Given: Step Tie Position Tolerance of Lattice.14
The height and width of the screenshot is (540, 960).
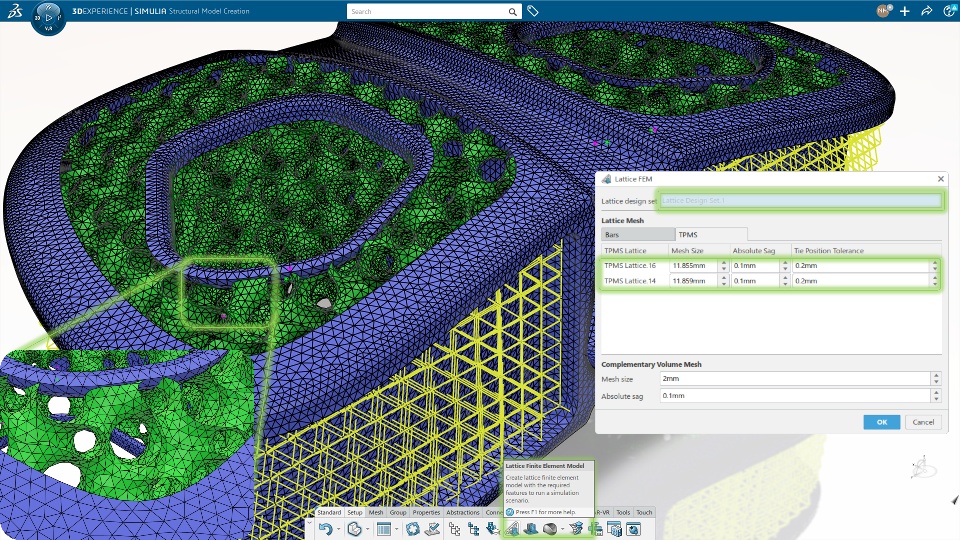Looking at the screenshot, I should click(x=935, y=281).
